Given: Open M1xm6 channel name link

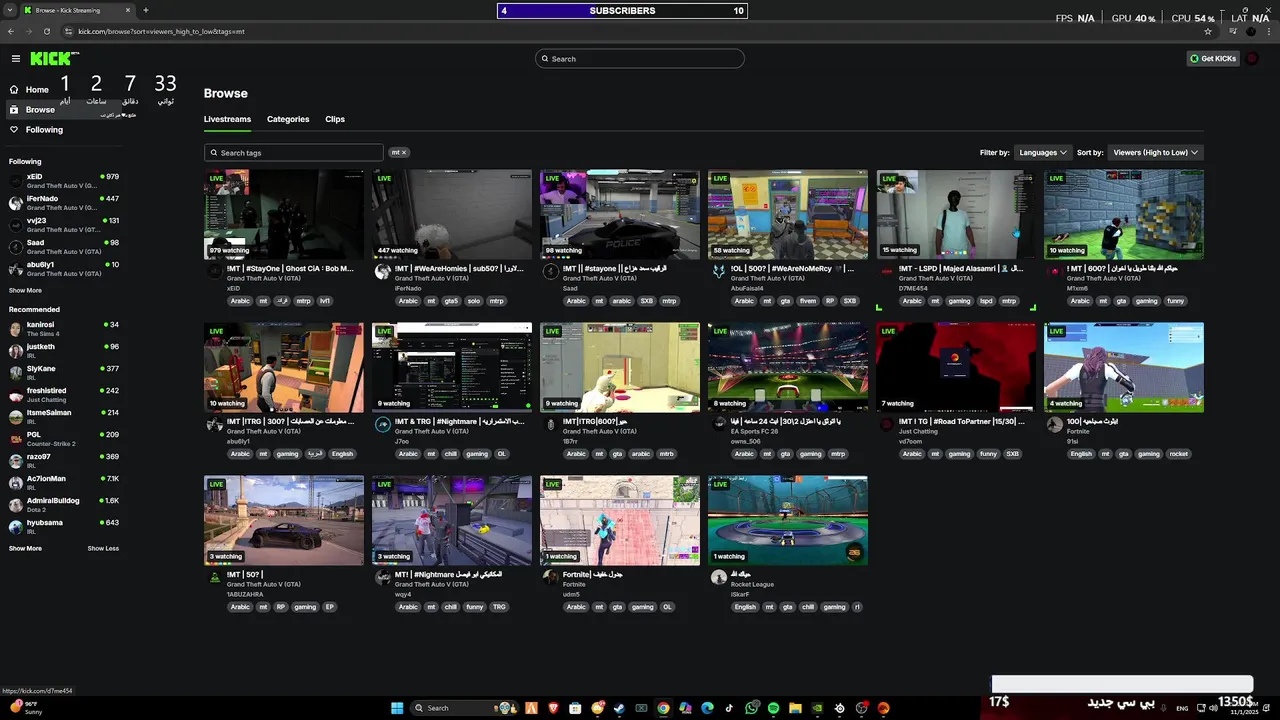Looking at the screenshot, I should 1077,288.
